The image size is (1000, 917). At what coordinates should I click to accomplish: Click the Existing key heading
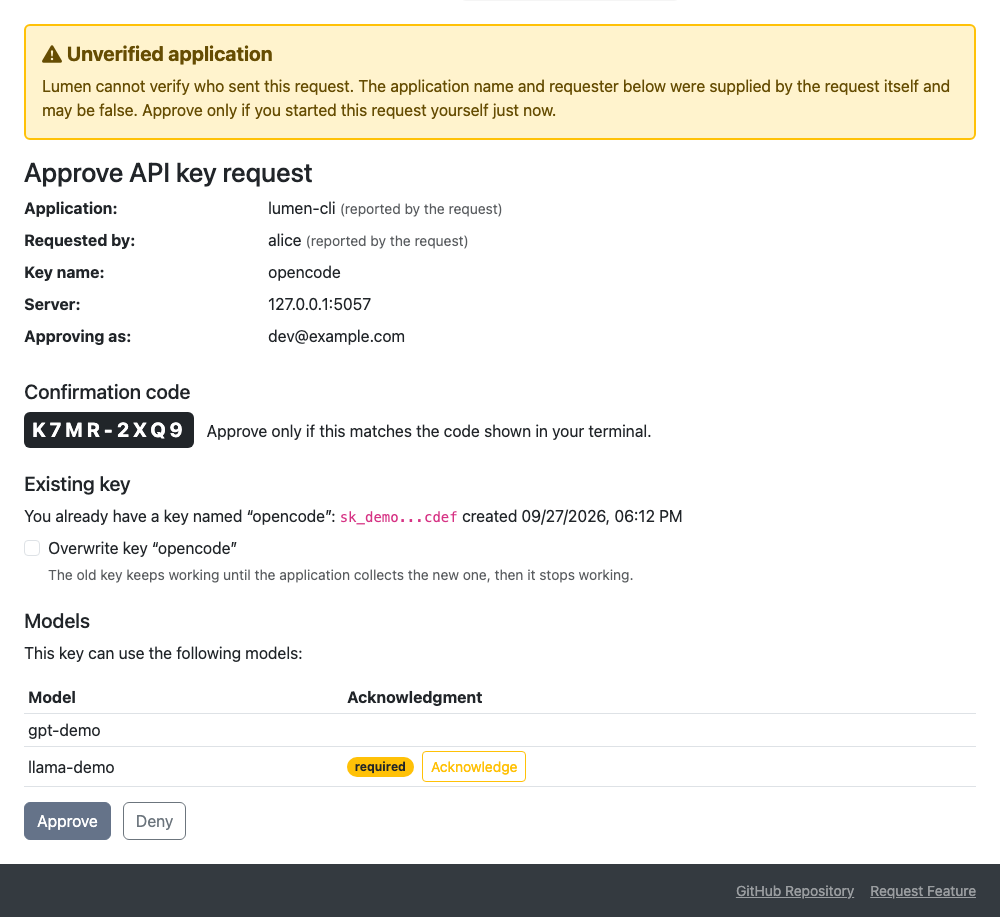coord(77,484)
